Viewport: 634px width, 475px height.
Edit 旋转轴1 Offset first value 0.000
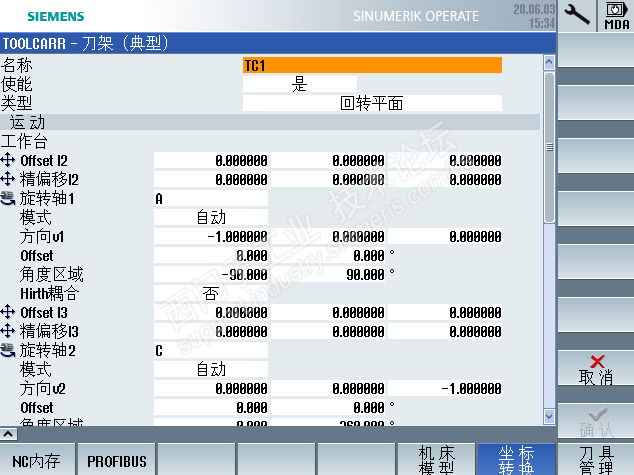click(211, 255)
